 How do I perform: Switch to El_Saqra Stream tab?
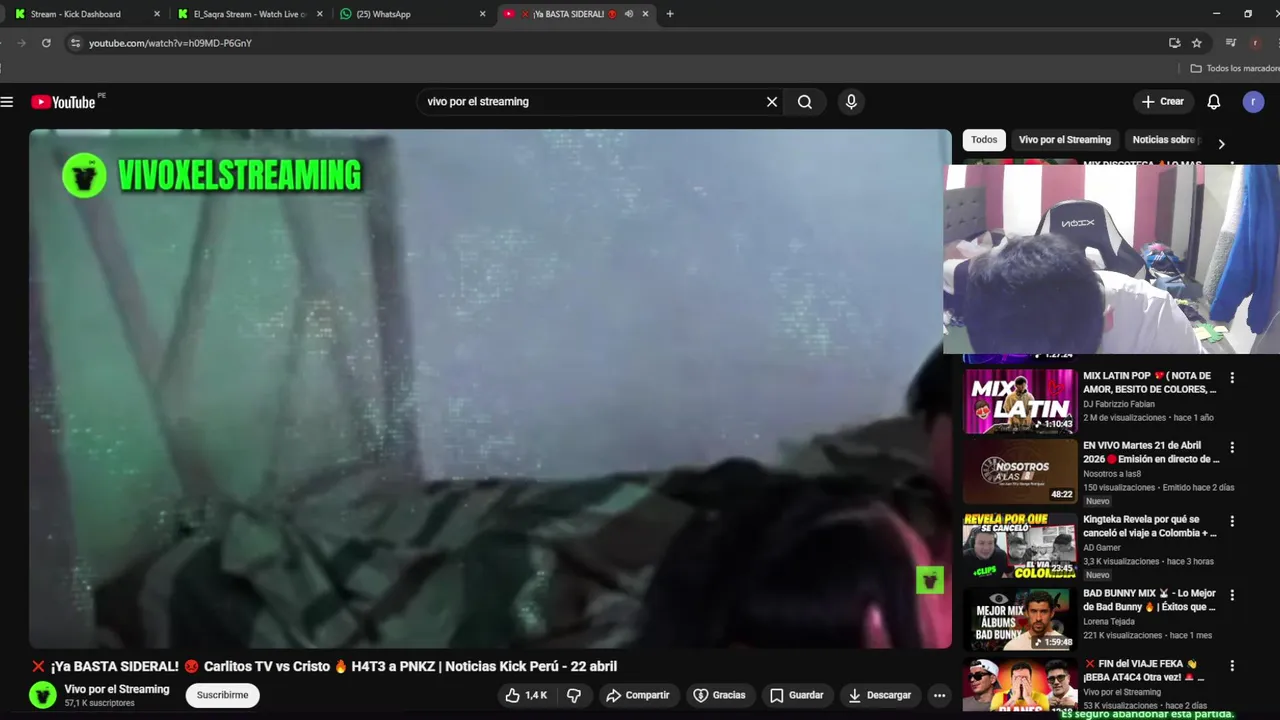pyautogui.click(x=250, y=14)
